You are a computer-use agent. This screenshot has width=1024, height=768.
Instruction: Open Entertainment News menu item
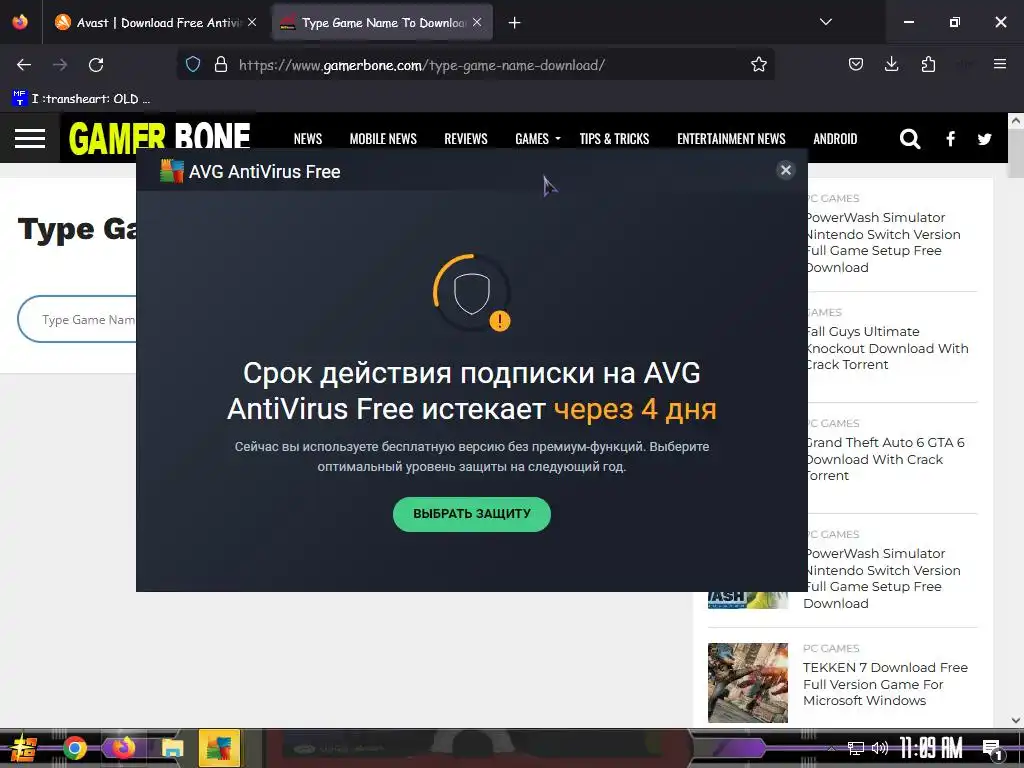(731, 138)
